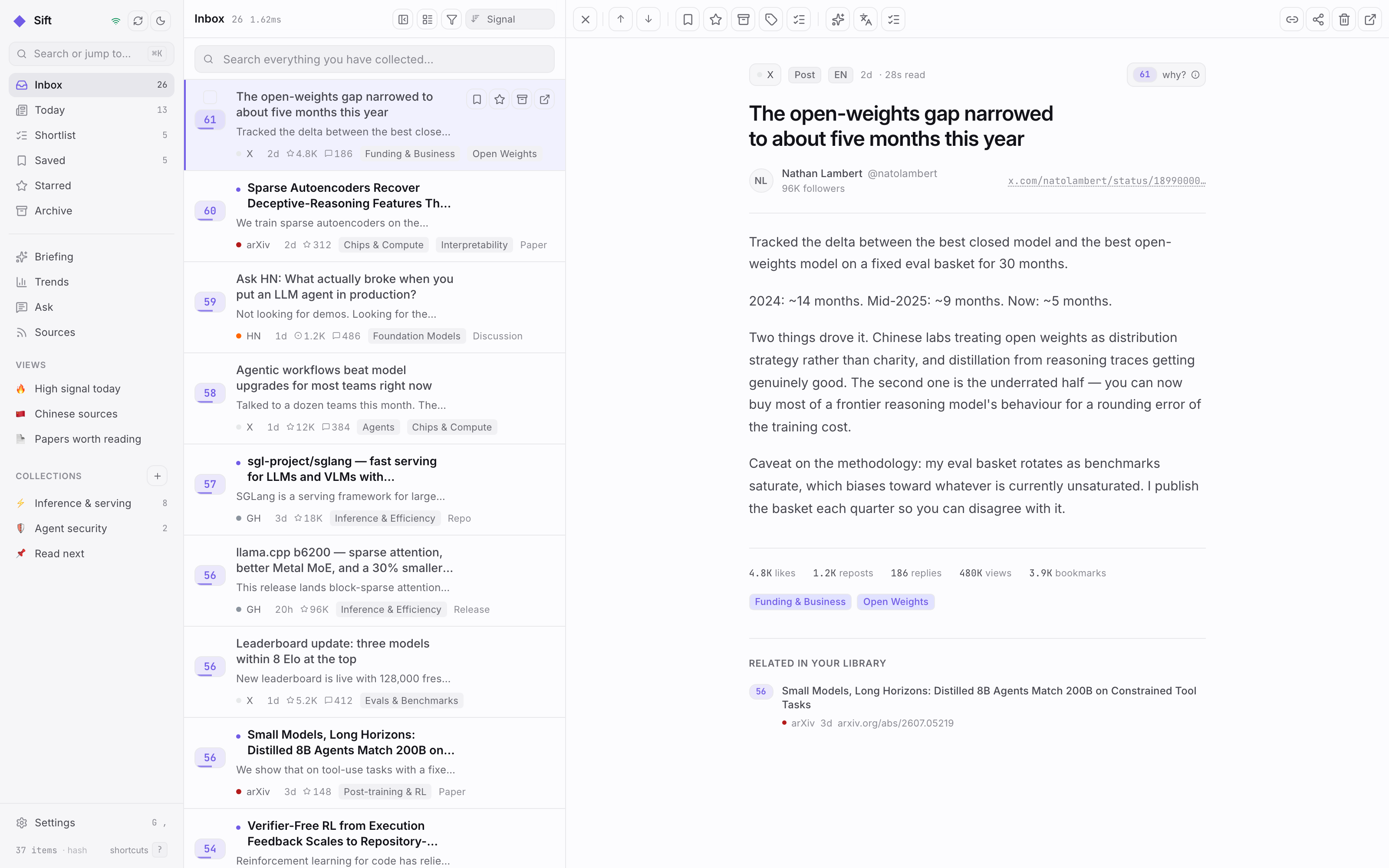Copy the article link using the chain icon
The image size is (1389, 868).
point(1291,20)
